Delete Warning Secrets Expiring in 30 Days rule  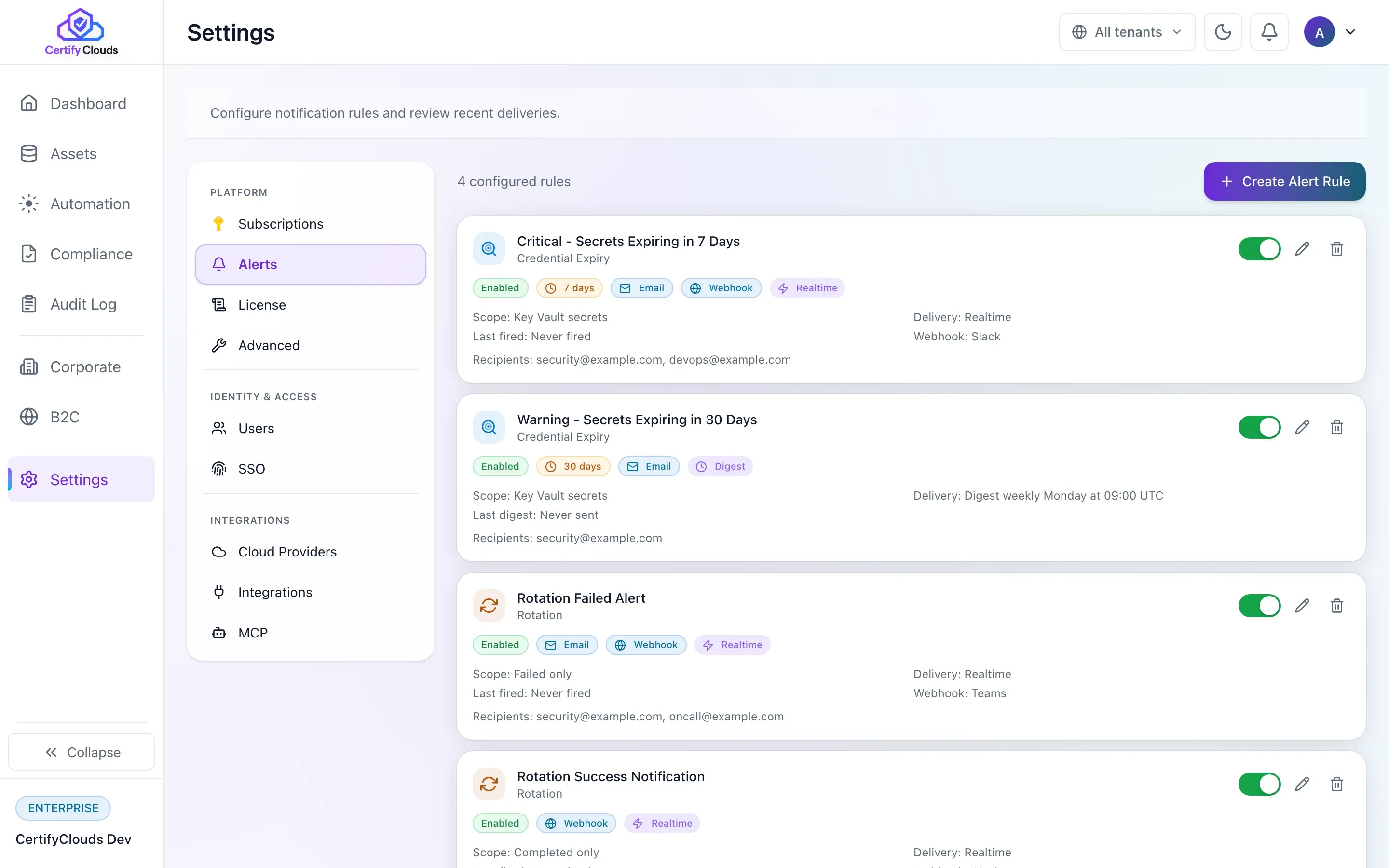pos(1337,427)
